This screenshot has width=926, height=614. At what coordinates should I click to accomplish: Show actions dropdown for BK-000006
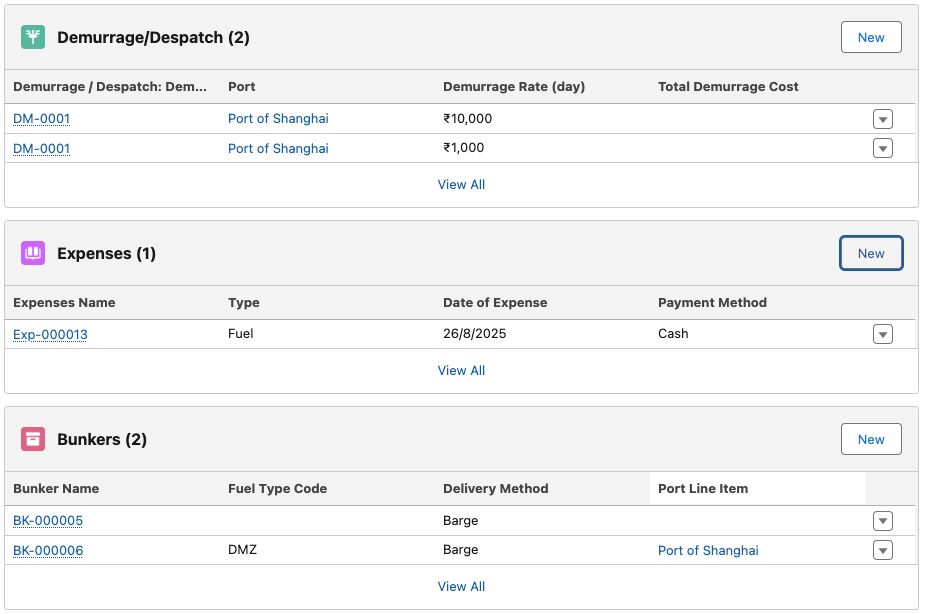pyautogui.click(x=882, y=550)
